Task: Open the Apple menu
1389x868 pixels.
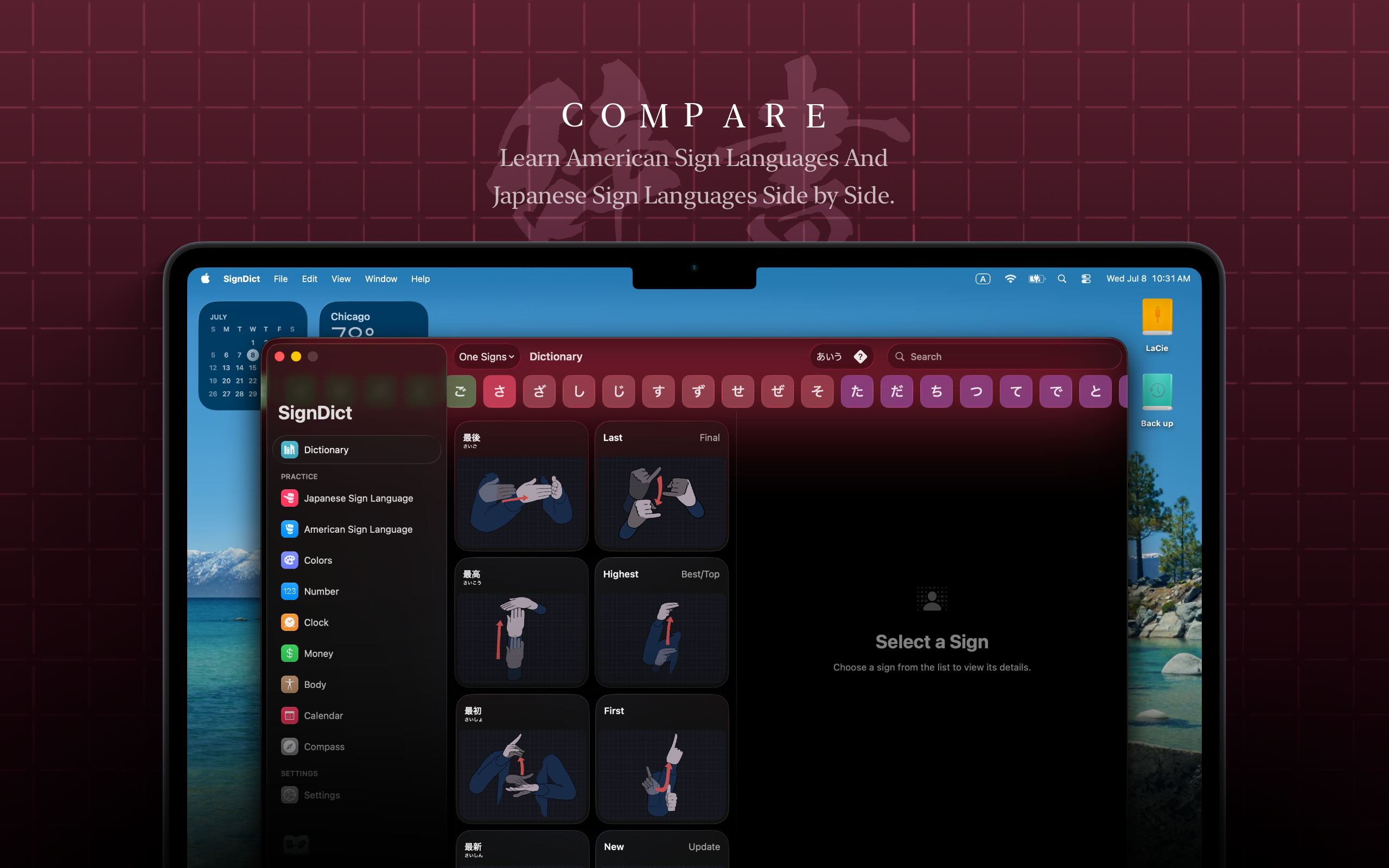Action: tap(205, 278)
